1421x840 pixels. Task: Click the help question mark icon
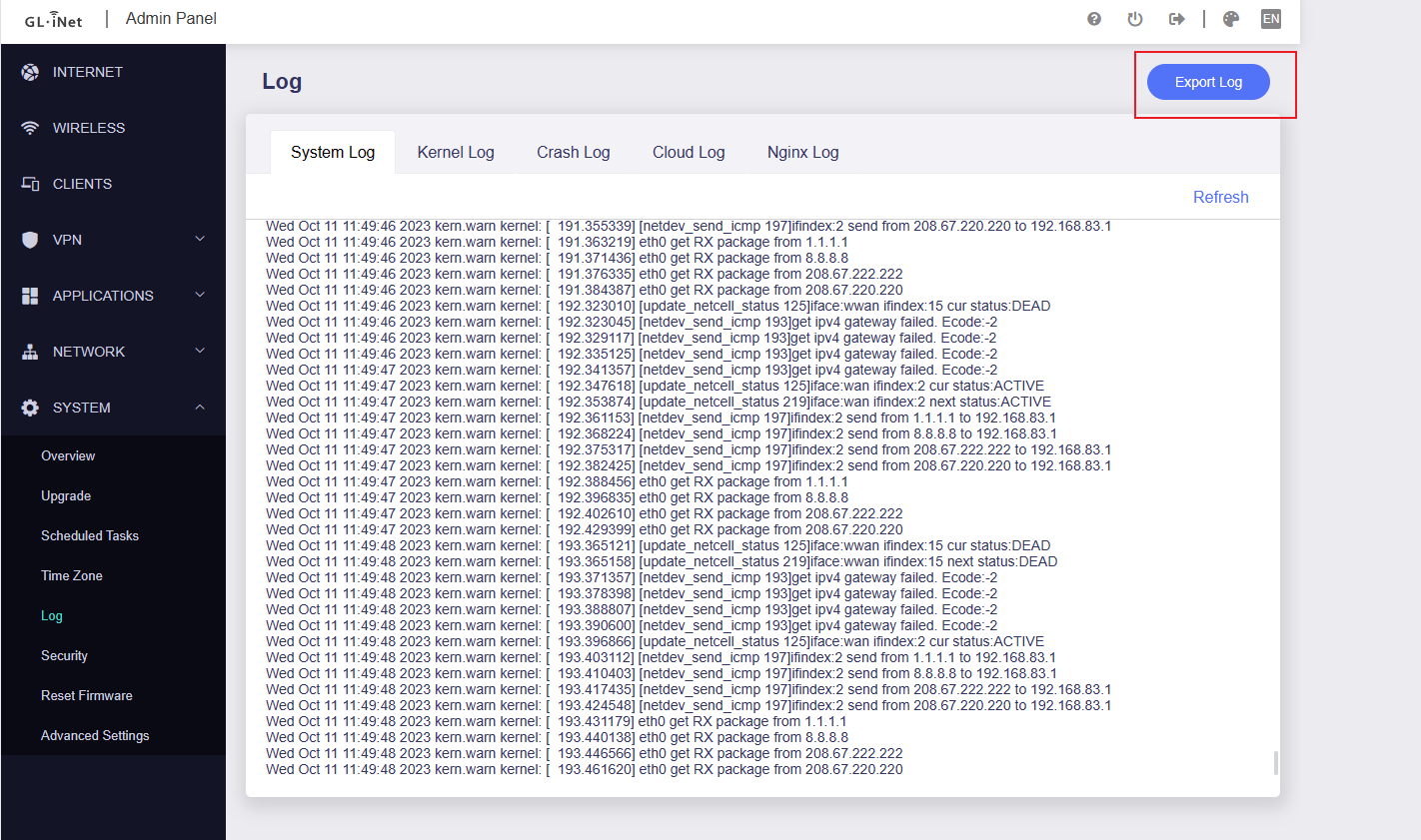pyautogui.click(x=1094, y=19)
